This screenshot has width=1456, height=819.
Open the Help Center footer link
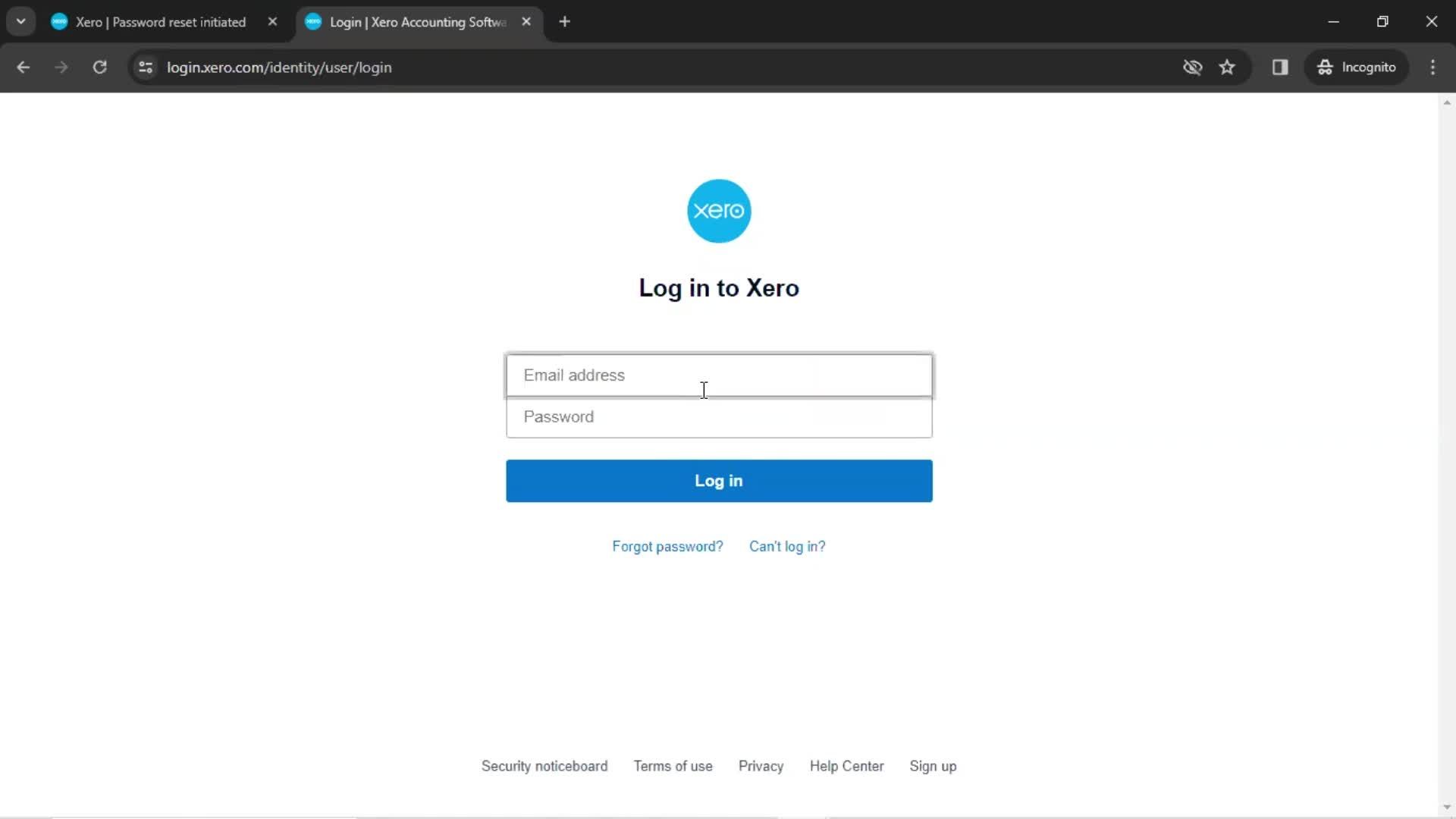[x=847, y=766]
